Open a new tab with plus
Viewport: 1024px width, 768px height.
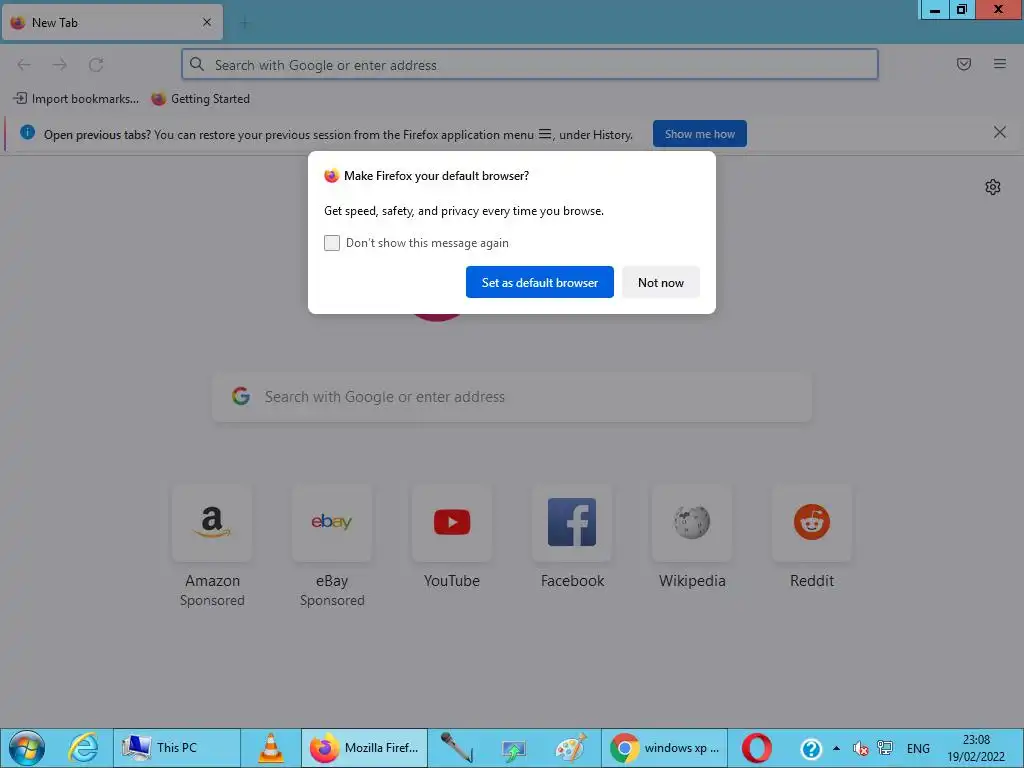(244, 23)
